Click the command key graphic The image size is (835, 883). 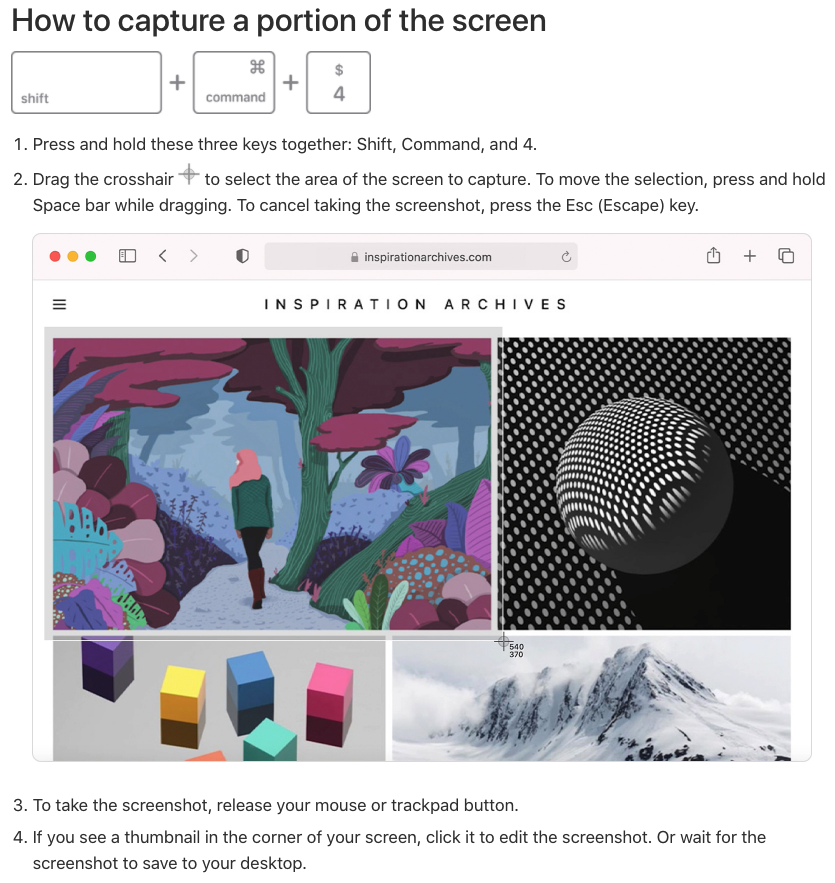click(x=234, y=83)
